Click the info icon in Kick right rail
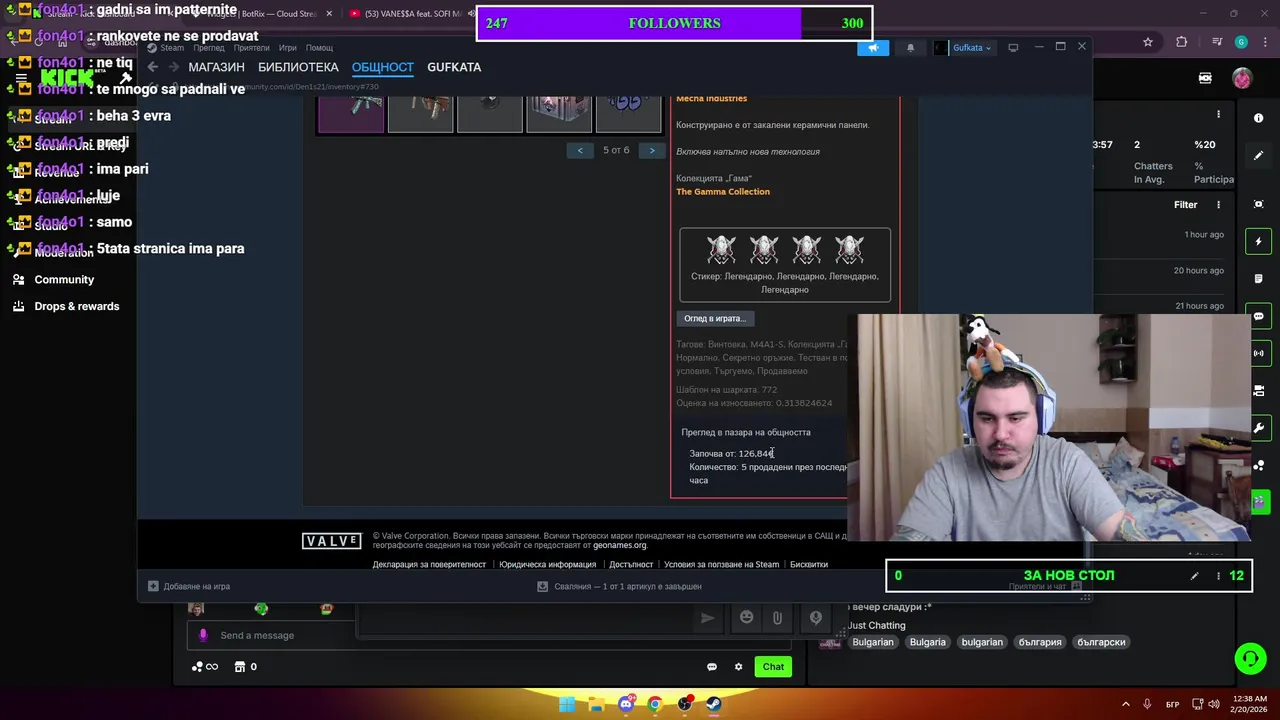The width and height of the screenshot is (1280, 720). click(x=1259, y=118)
